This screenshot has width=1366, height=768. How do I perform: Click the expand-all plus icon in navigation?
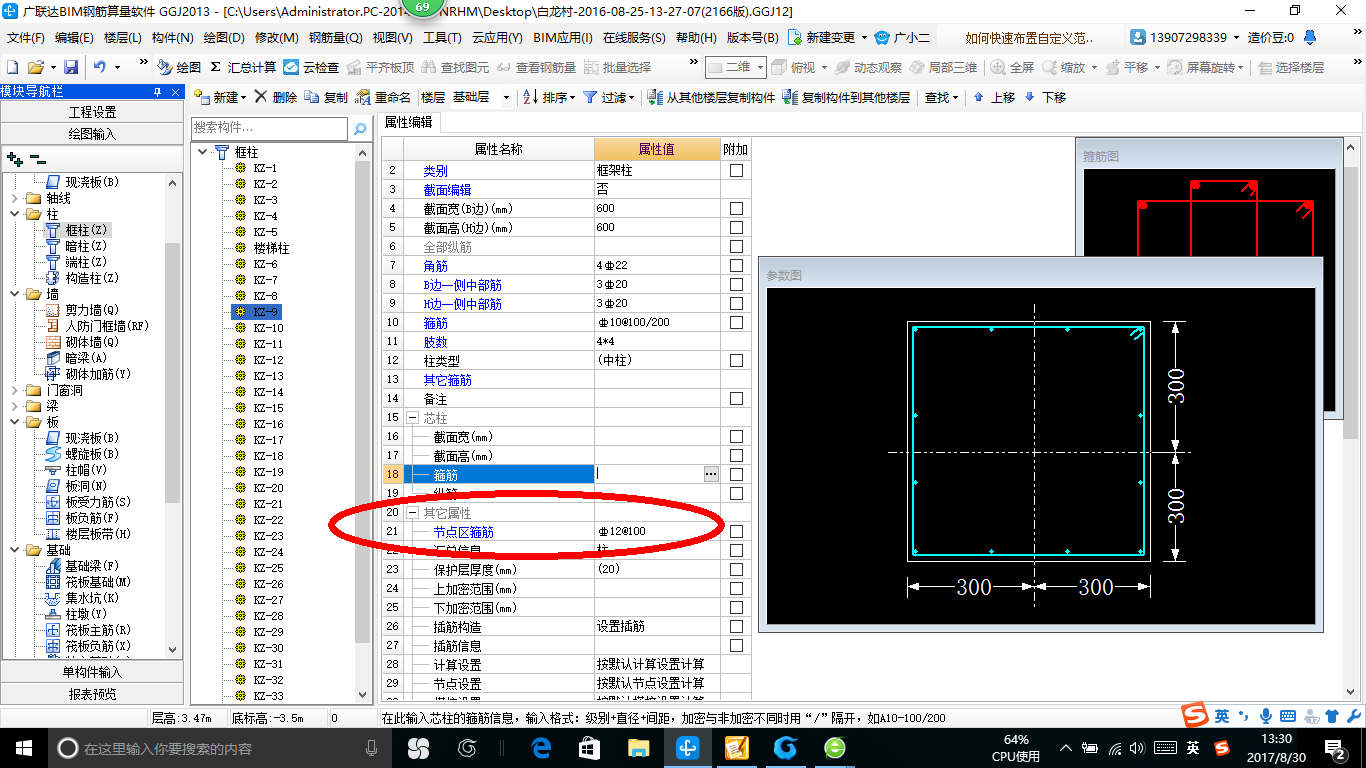[x=14, y=159]
